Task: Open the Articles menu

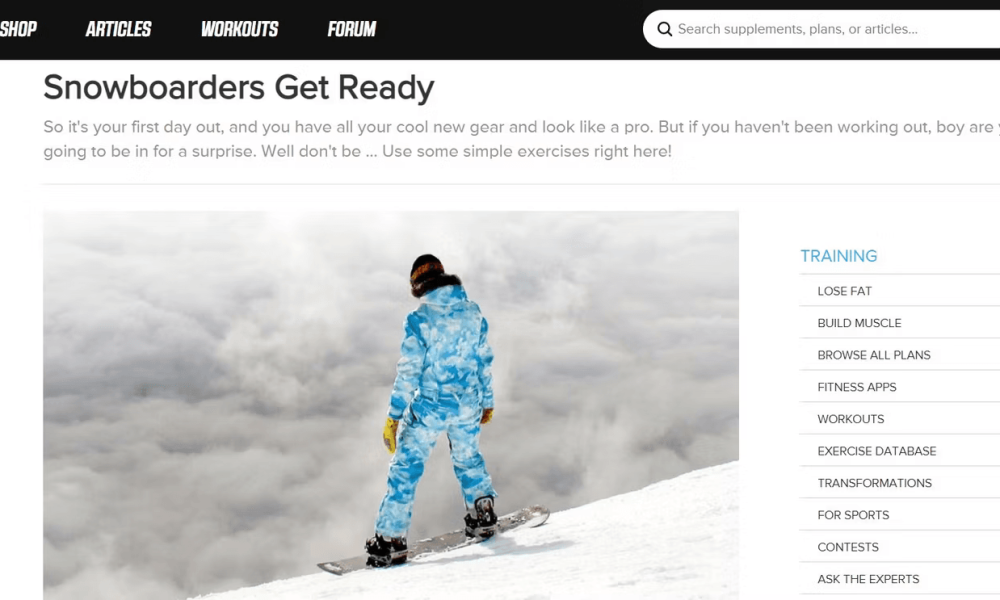Action: point(119,29)
